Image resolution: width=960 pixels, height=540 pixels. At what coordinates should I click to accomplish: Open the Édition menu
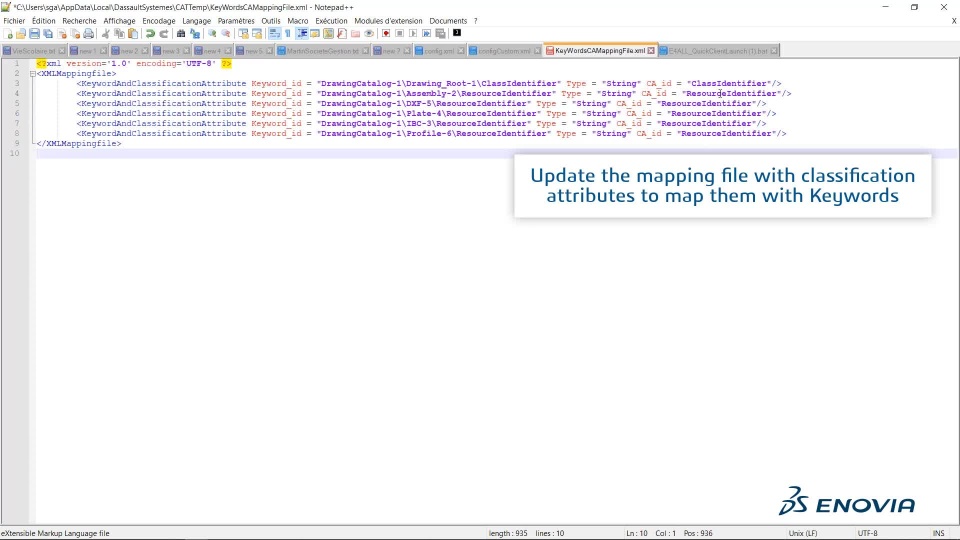point(43,21)
